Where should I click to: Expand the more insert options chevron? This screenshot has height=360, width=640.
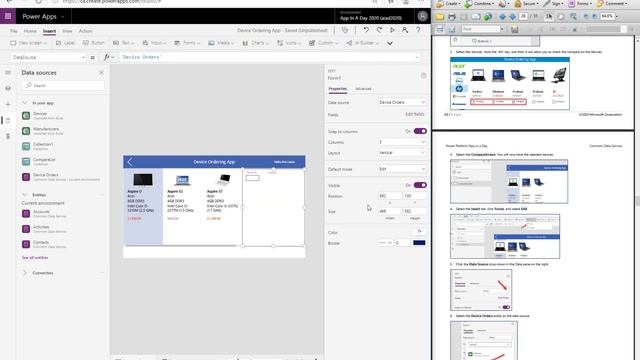[390, 43]
